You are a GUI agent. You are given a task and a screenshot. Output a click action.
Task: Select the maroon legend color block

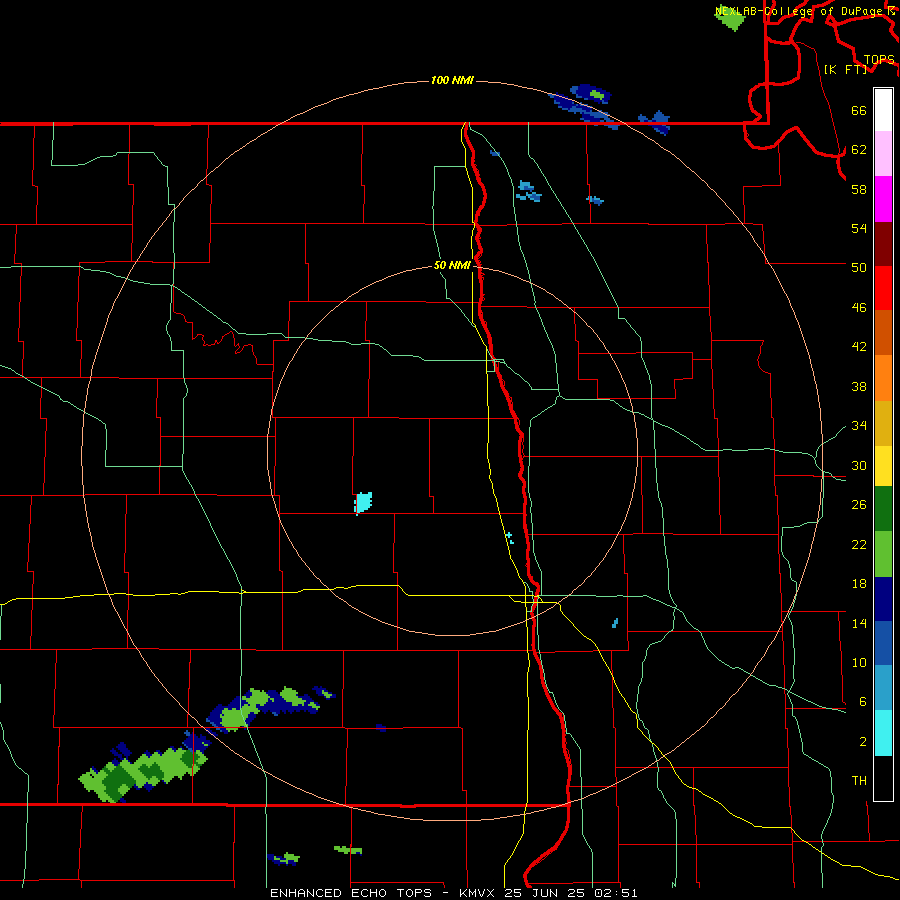tap(883, 244)
